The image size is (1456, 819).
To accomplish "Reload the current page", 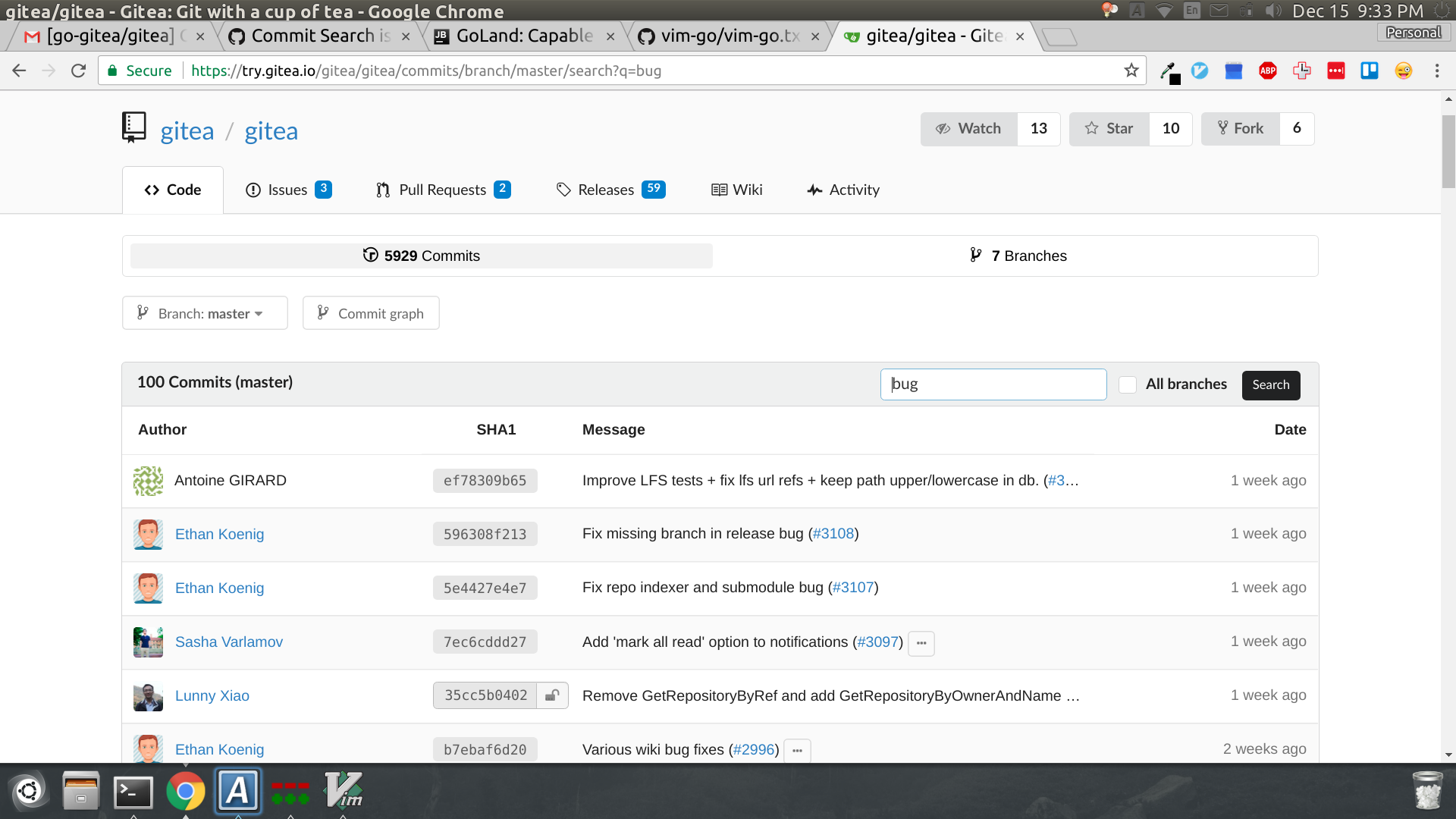I will tap(78, 71).
